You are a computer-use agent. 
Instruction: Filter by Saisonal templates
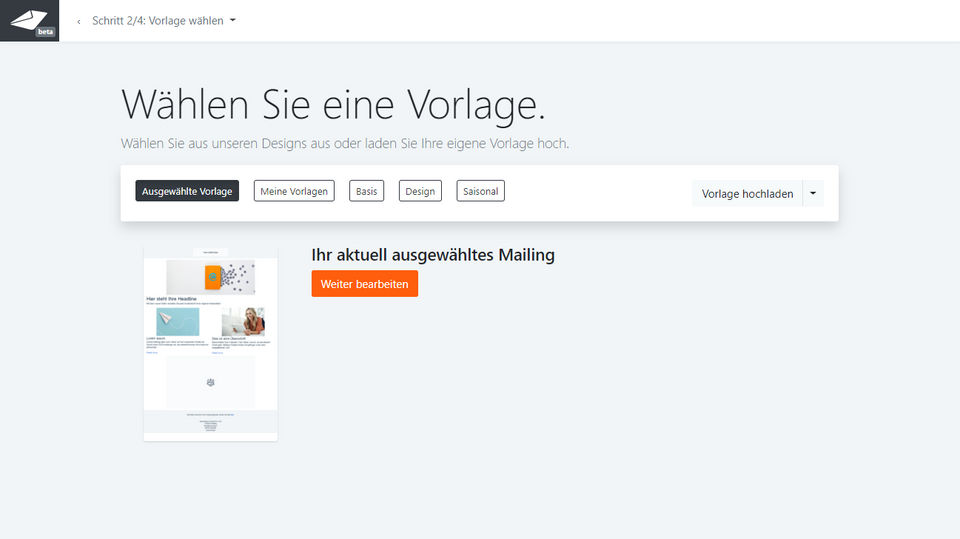tap(481, 191)
